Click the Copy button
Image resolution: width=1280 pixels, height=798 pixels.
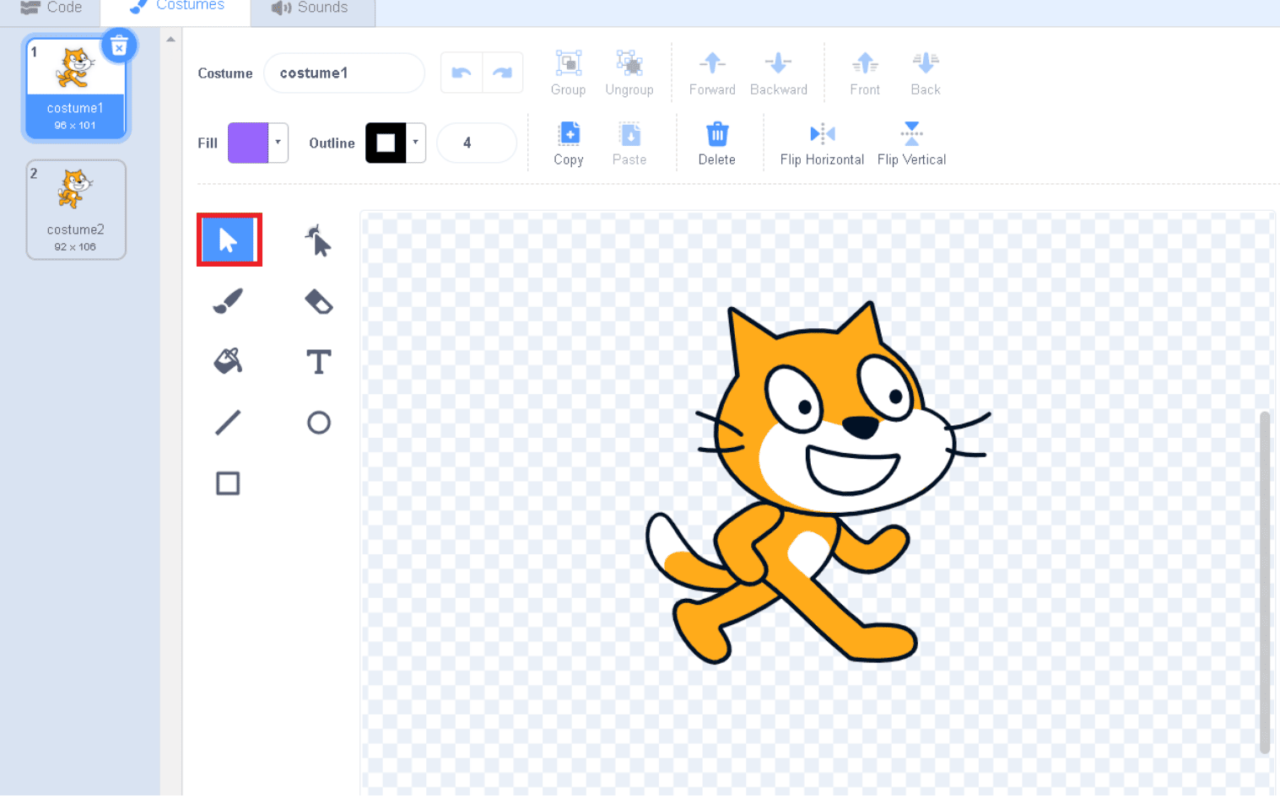(568, 142)
